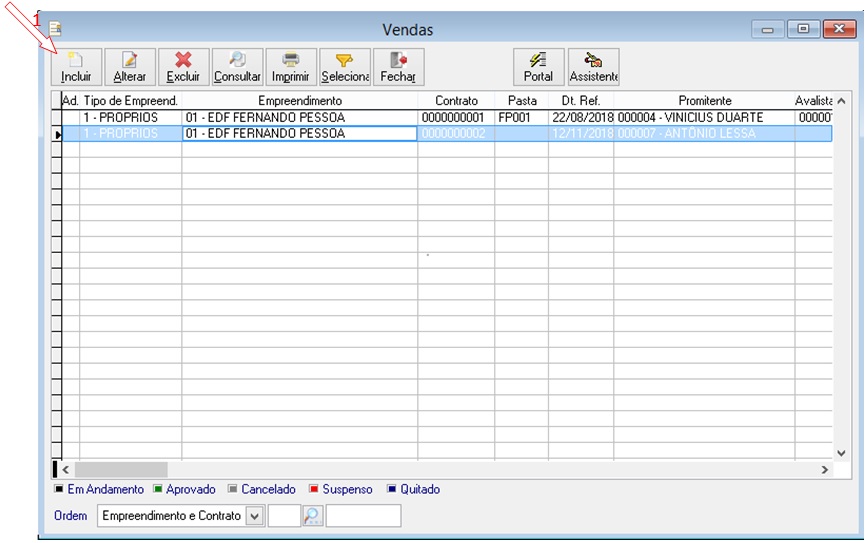The image size is (867, 543).
Task: Click the date 12/11/2018 cell
Action: coord(581,133)
